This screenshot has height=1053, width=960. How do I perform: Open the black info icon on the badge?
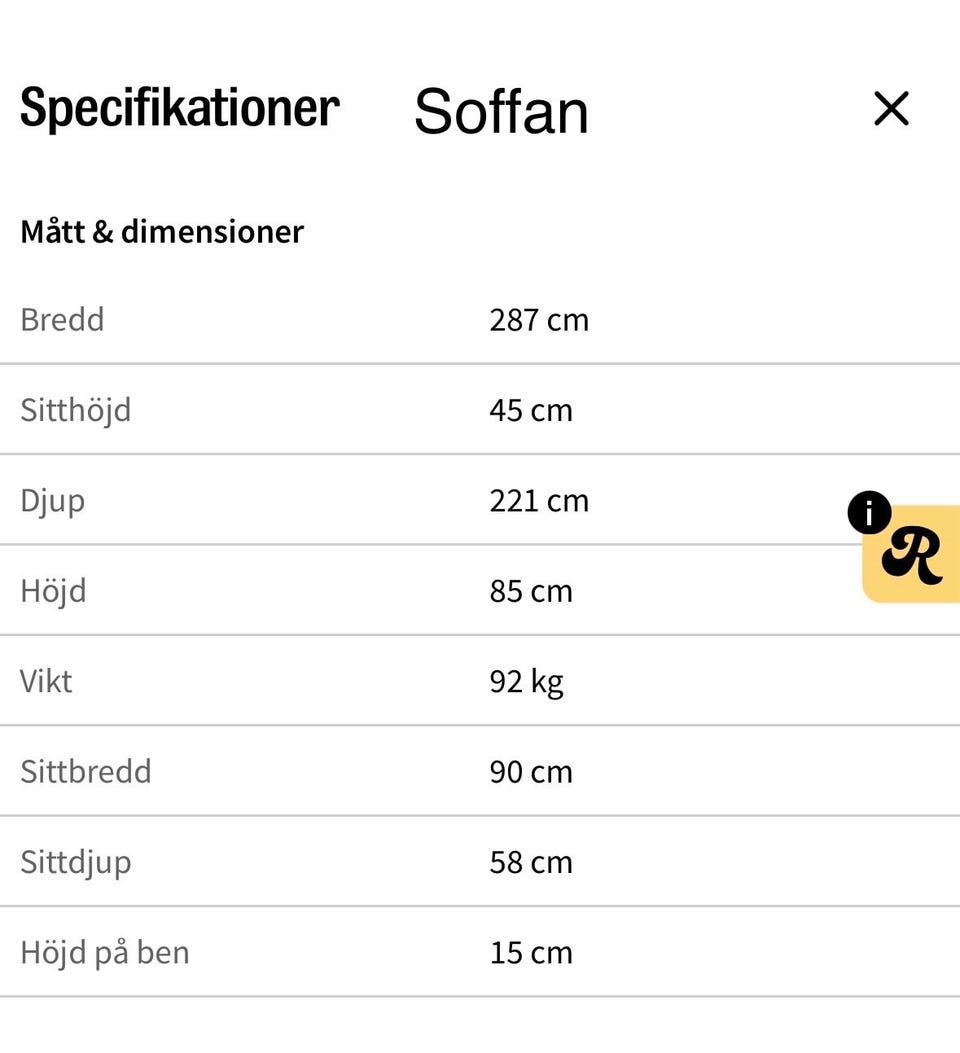869,512
